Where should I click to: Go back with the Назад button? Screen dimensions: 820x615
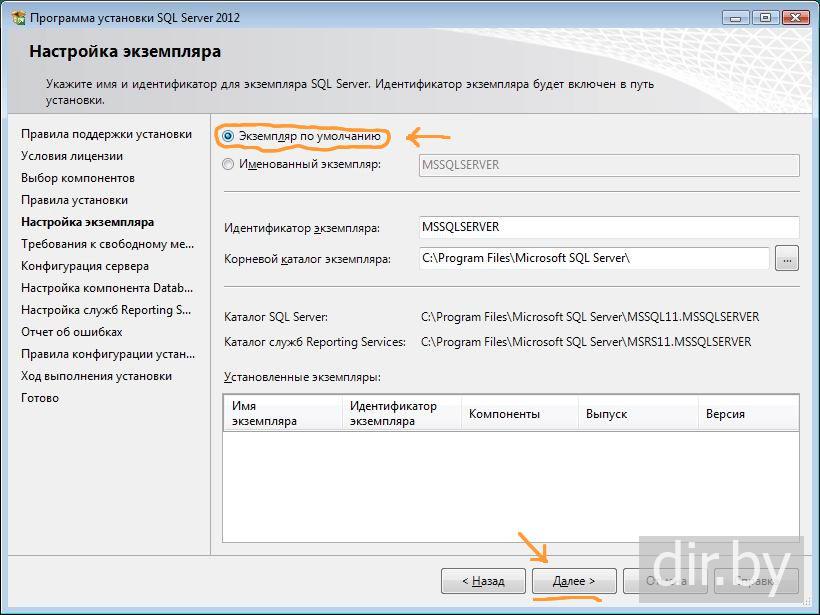point(483,581)
